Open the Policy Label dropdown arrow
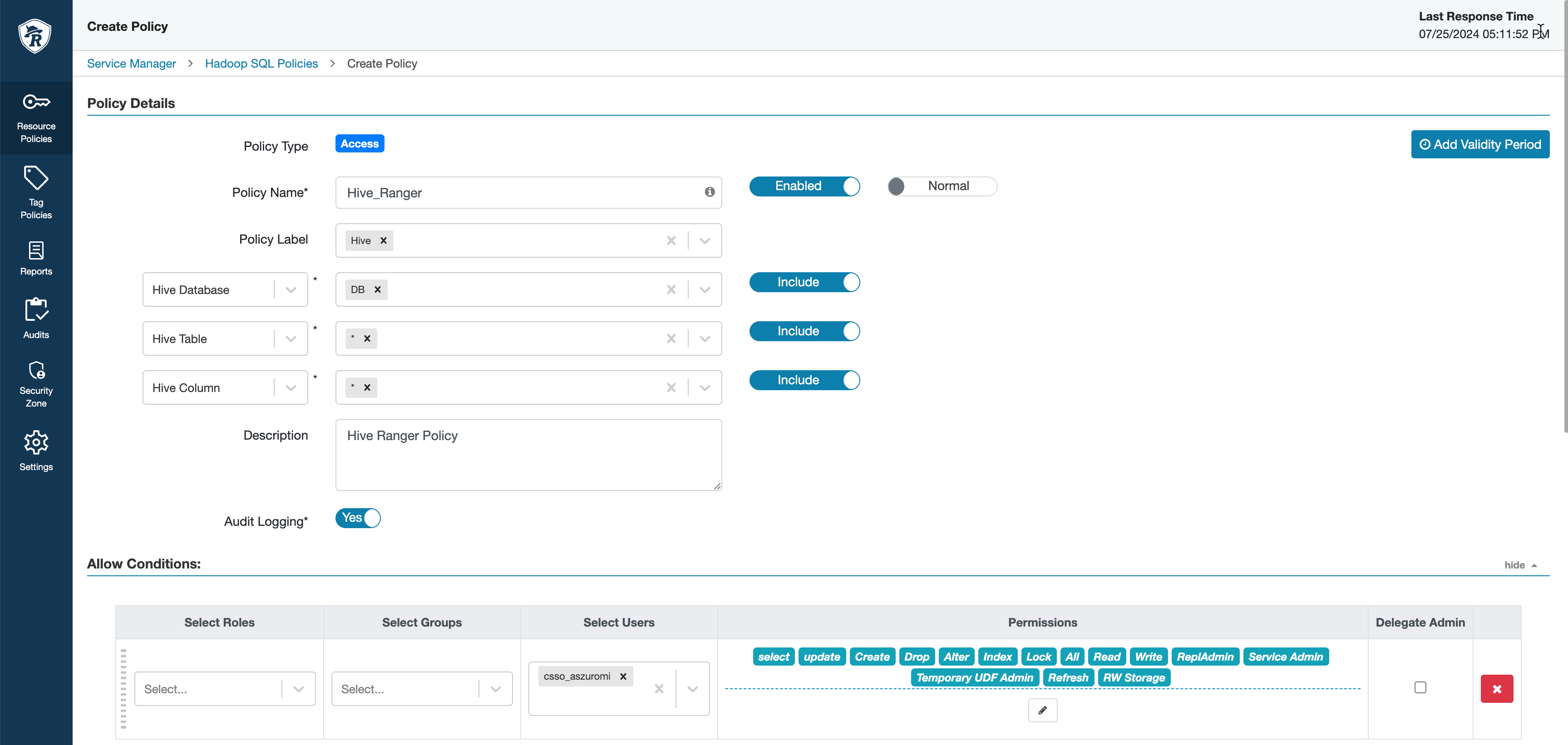This screenshot has height=745, width=1568. (x=704, y=241)
